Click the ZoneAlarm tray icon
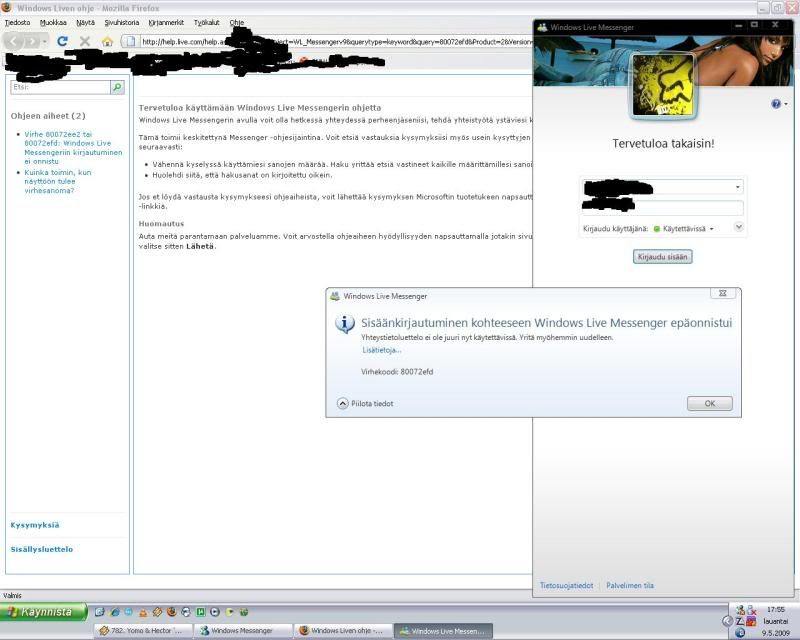Screen dimensions: 800x640 pyautogui.click(x=740, y=622)
